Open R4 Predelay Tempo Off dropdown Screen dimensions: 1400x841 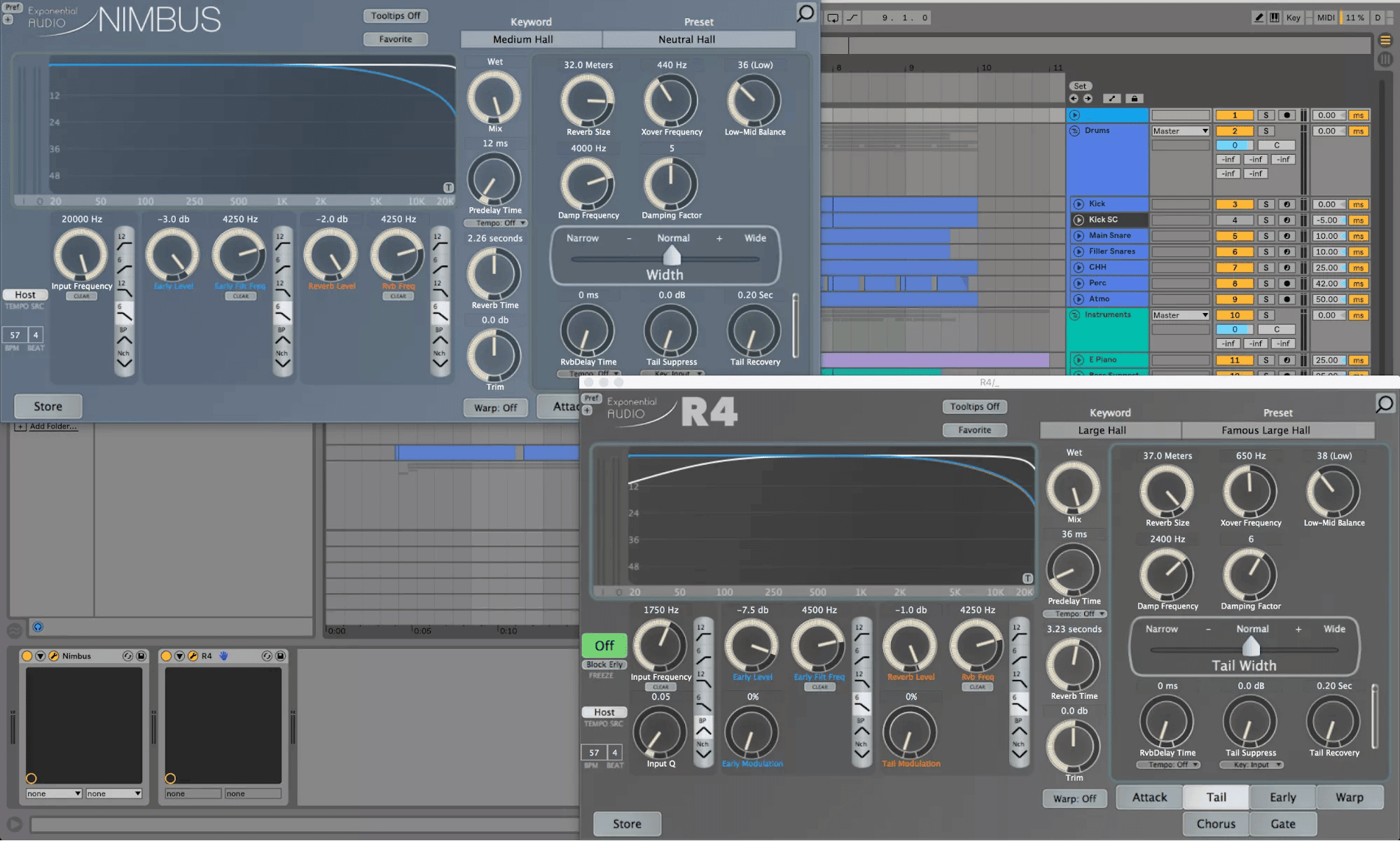(x=1074, y=614)
